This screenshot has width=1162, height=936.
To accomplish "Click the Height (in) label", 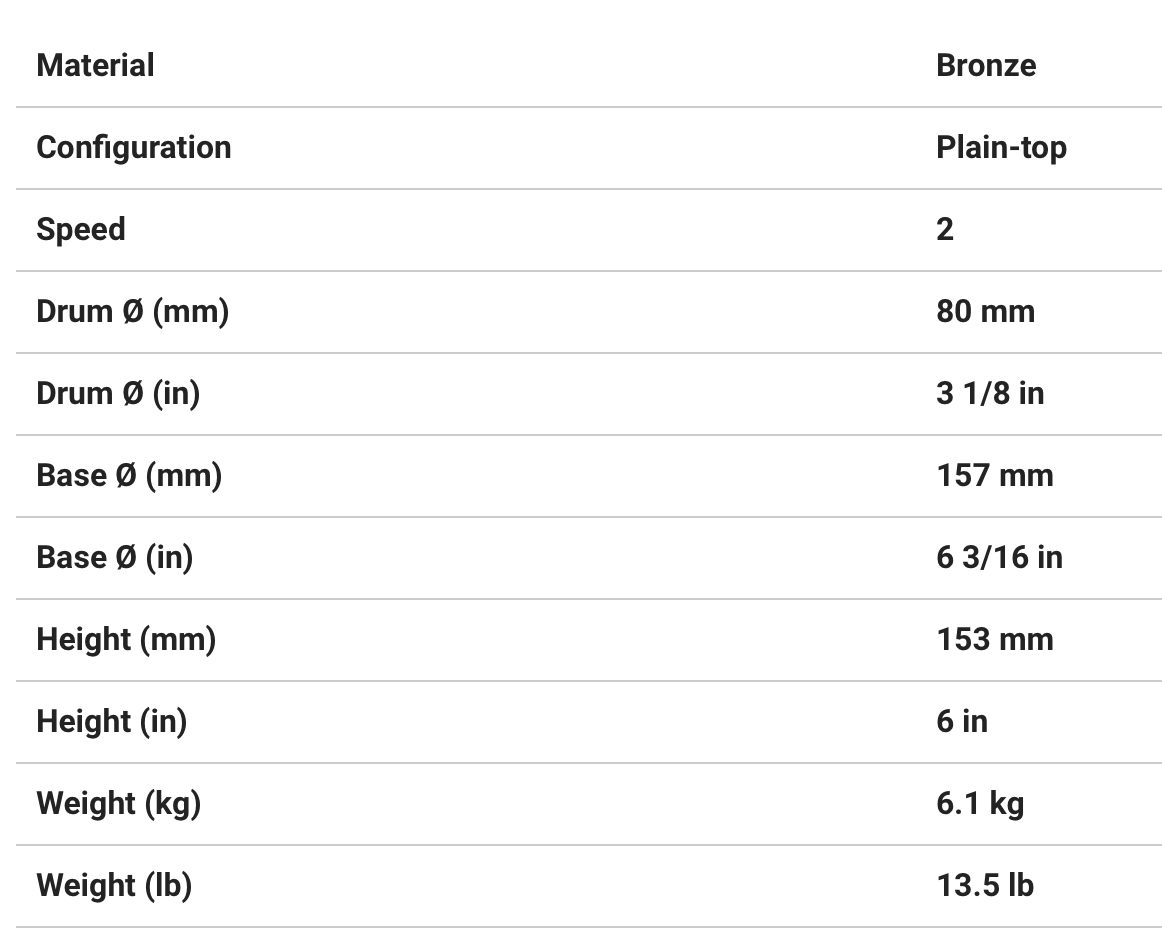I will [111, 722].
